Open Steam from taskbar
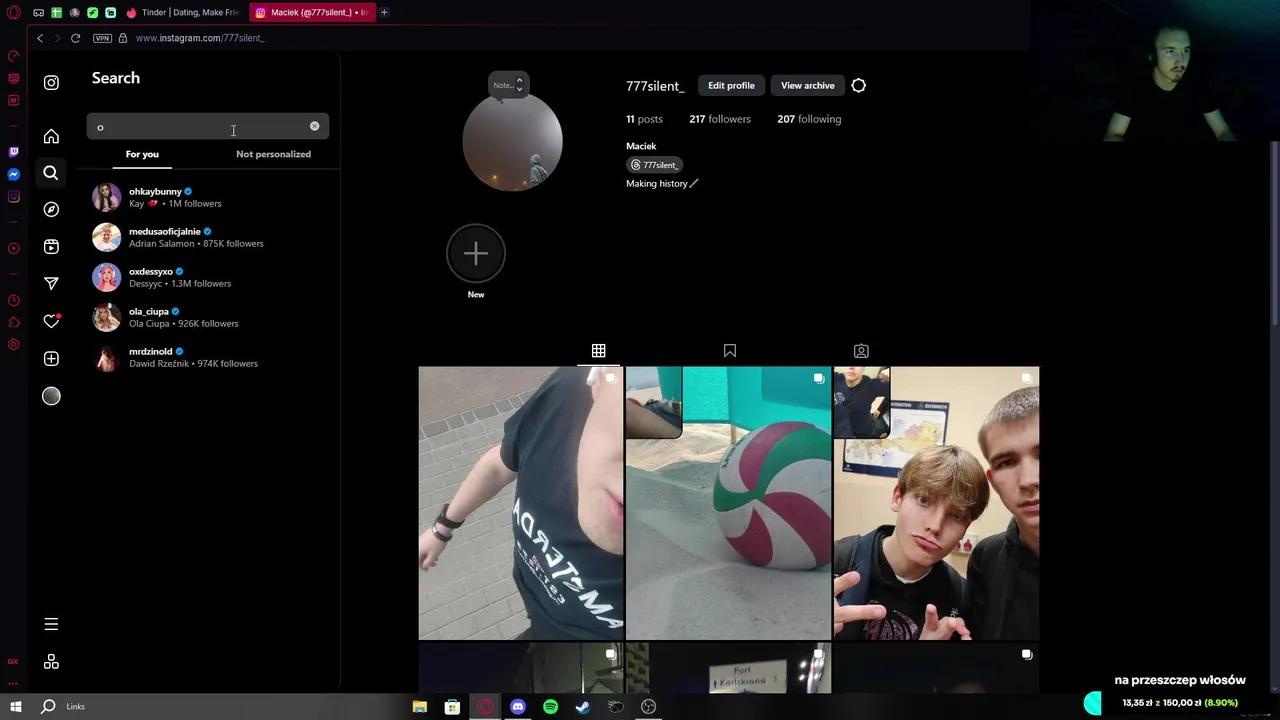 583,707
